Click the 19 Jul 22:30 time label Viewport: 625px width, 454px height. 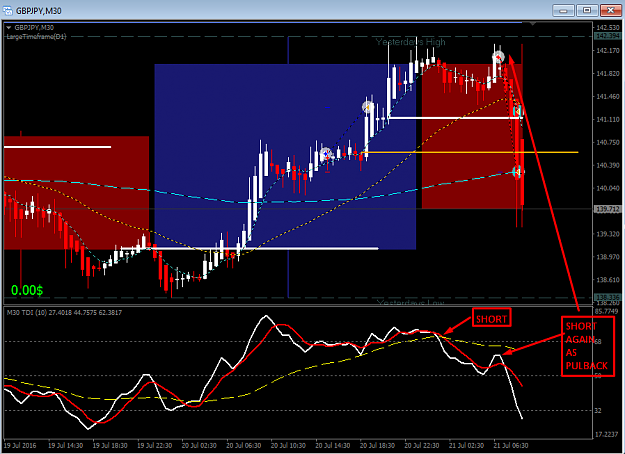tap(155, 445)
